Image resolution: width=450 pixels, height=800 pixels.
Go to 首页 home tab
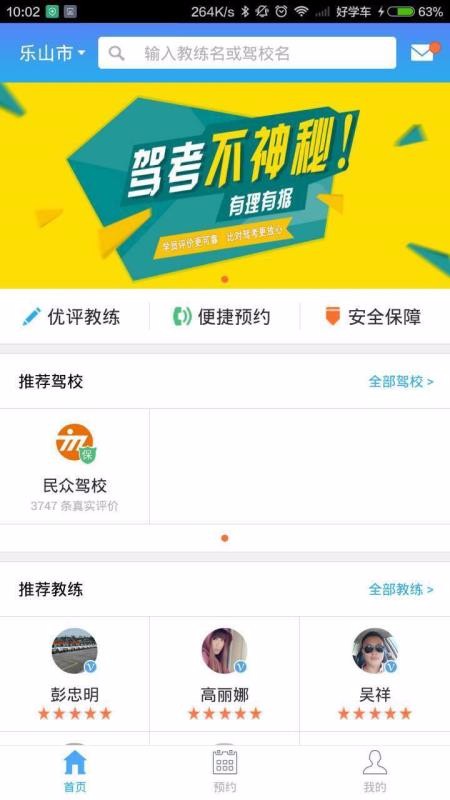[75, 772]
